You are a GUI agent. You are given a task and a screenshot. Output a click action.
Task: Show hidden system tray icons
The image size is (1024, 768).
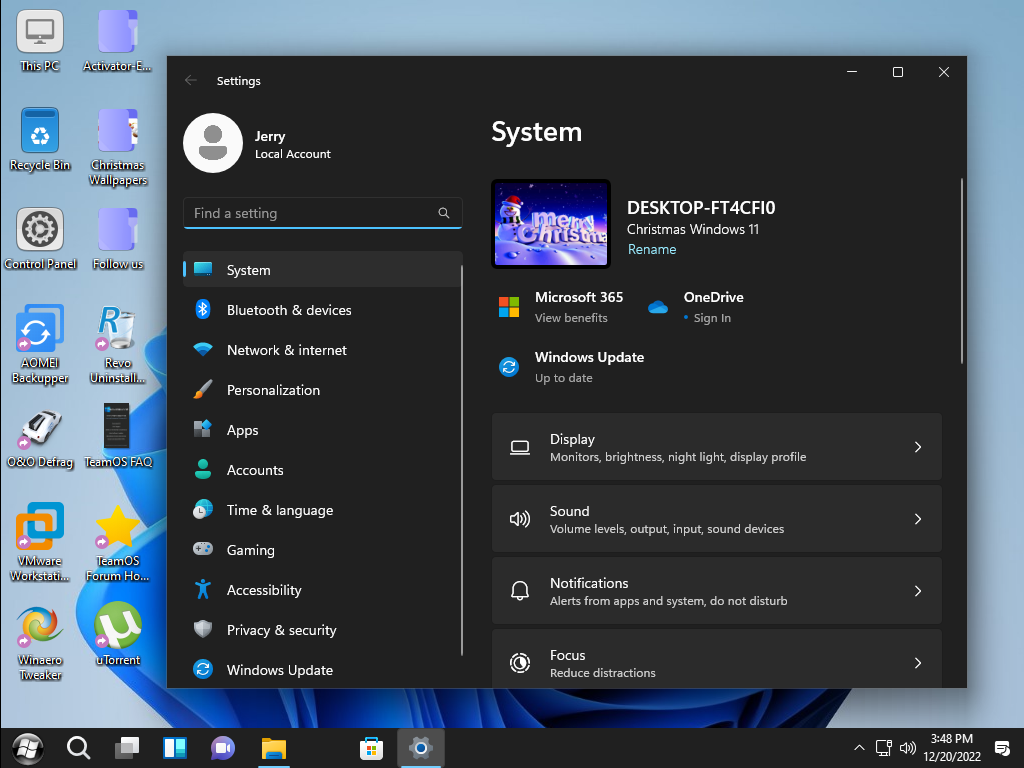[x=859, y=747]
